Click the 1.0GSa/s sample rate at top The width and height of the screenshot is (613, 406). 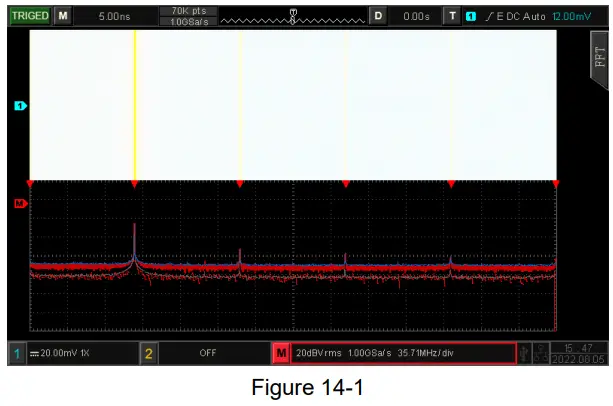click(x=188, y=21)
